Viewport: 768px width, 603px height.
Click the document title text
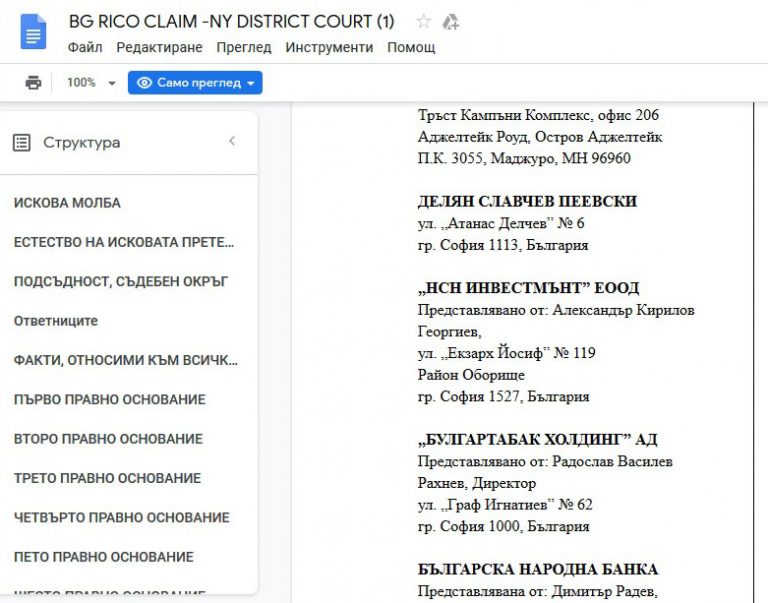[231, 21]
